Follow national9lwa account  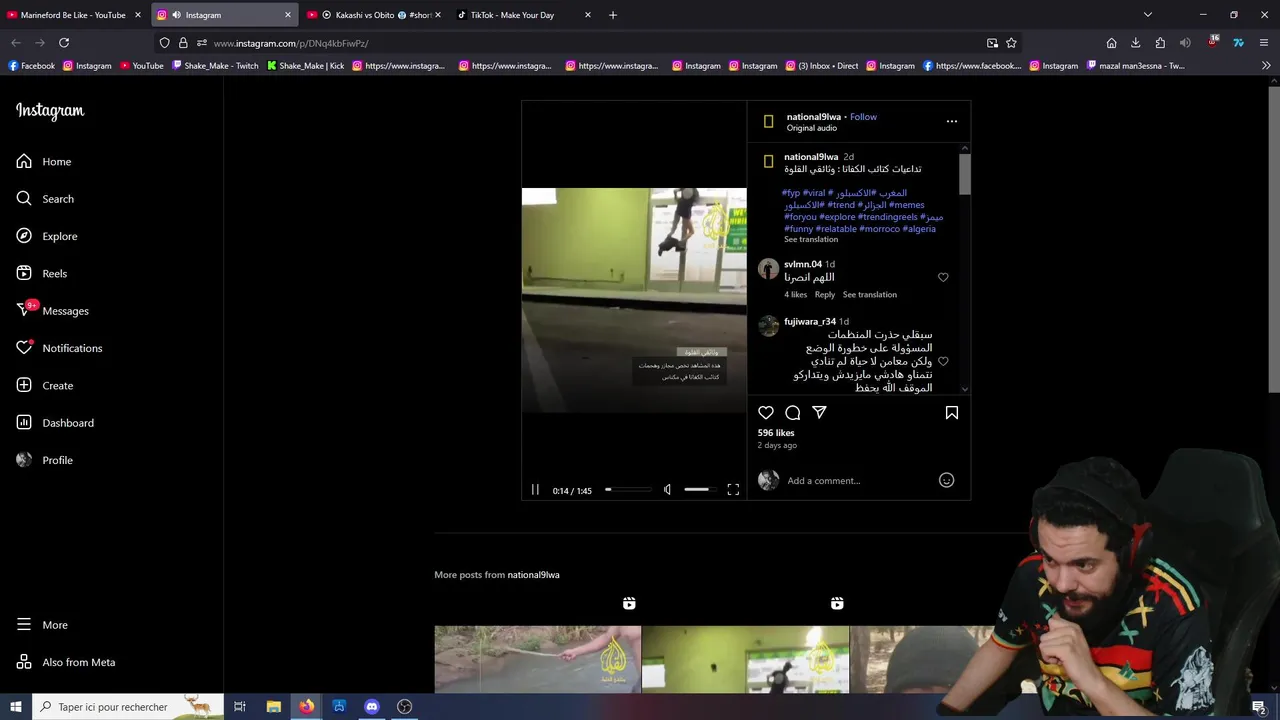pyautogui.click(x=863, y=117)
